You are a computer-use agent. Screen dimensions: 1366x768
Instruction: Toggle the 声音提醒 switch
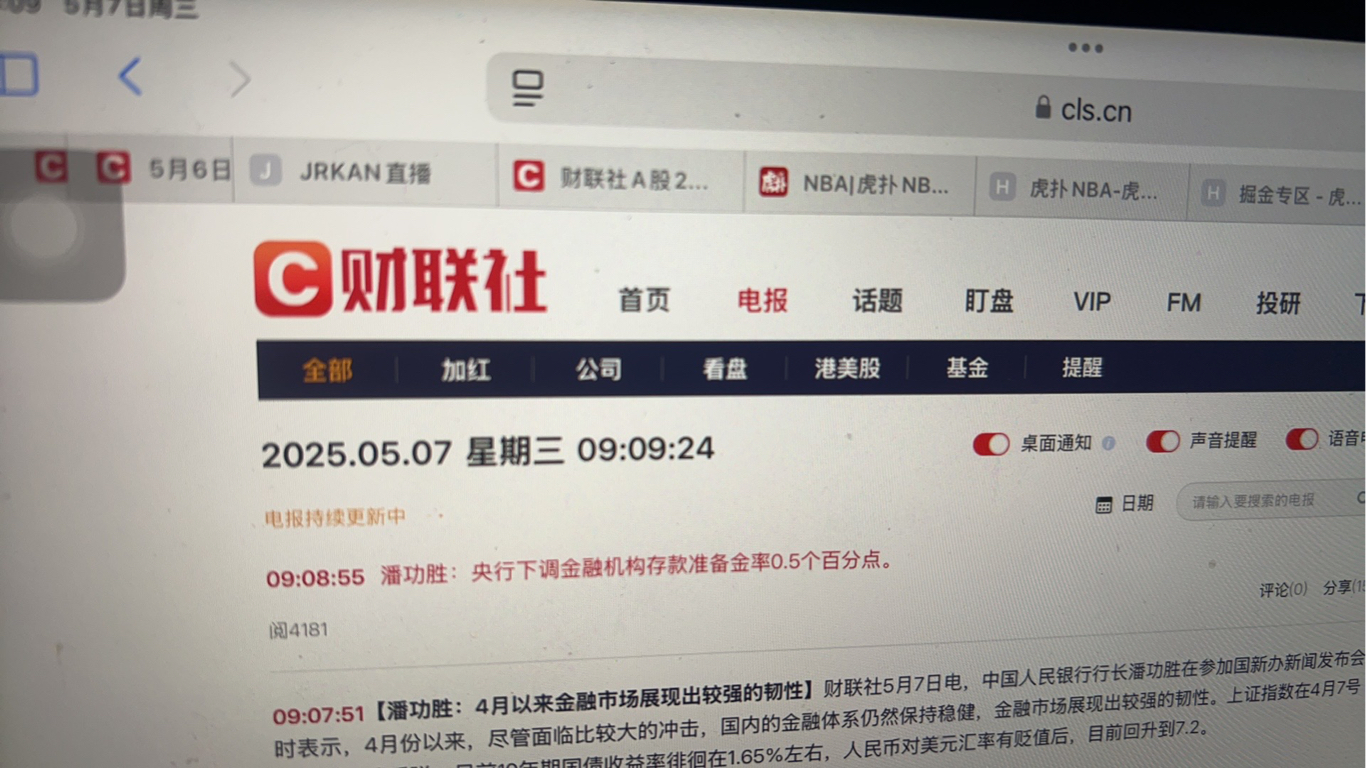(x=1163, y=441)
